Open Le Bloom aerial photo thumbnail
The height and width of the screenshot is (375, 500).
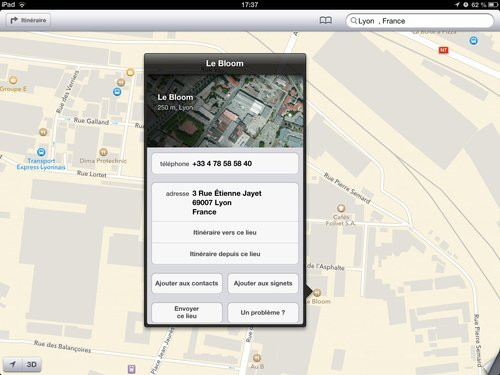click(x=225, y=111)
